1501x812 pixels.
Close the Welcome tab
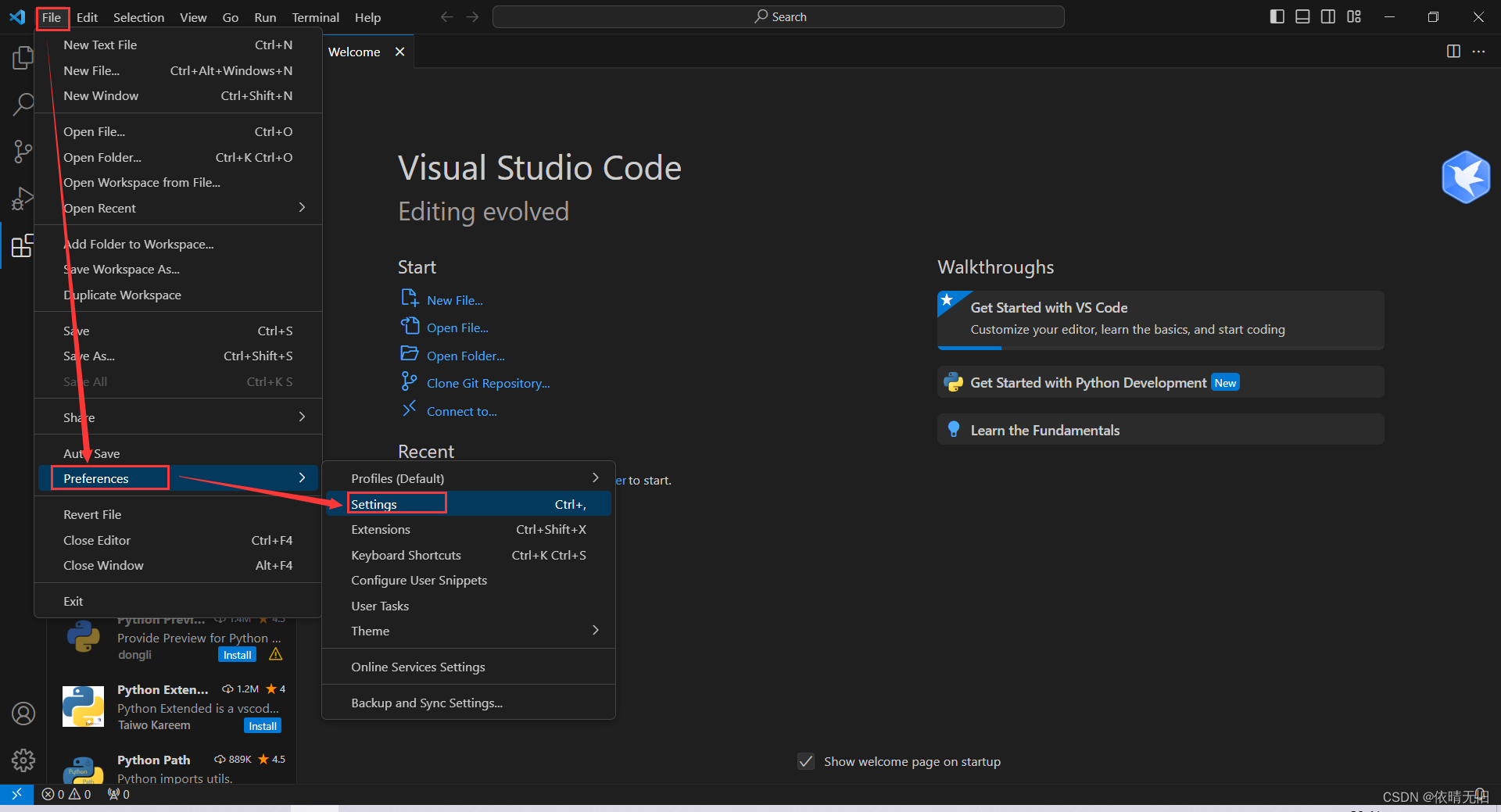[x=399, y=52]
